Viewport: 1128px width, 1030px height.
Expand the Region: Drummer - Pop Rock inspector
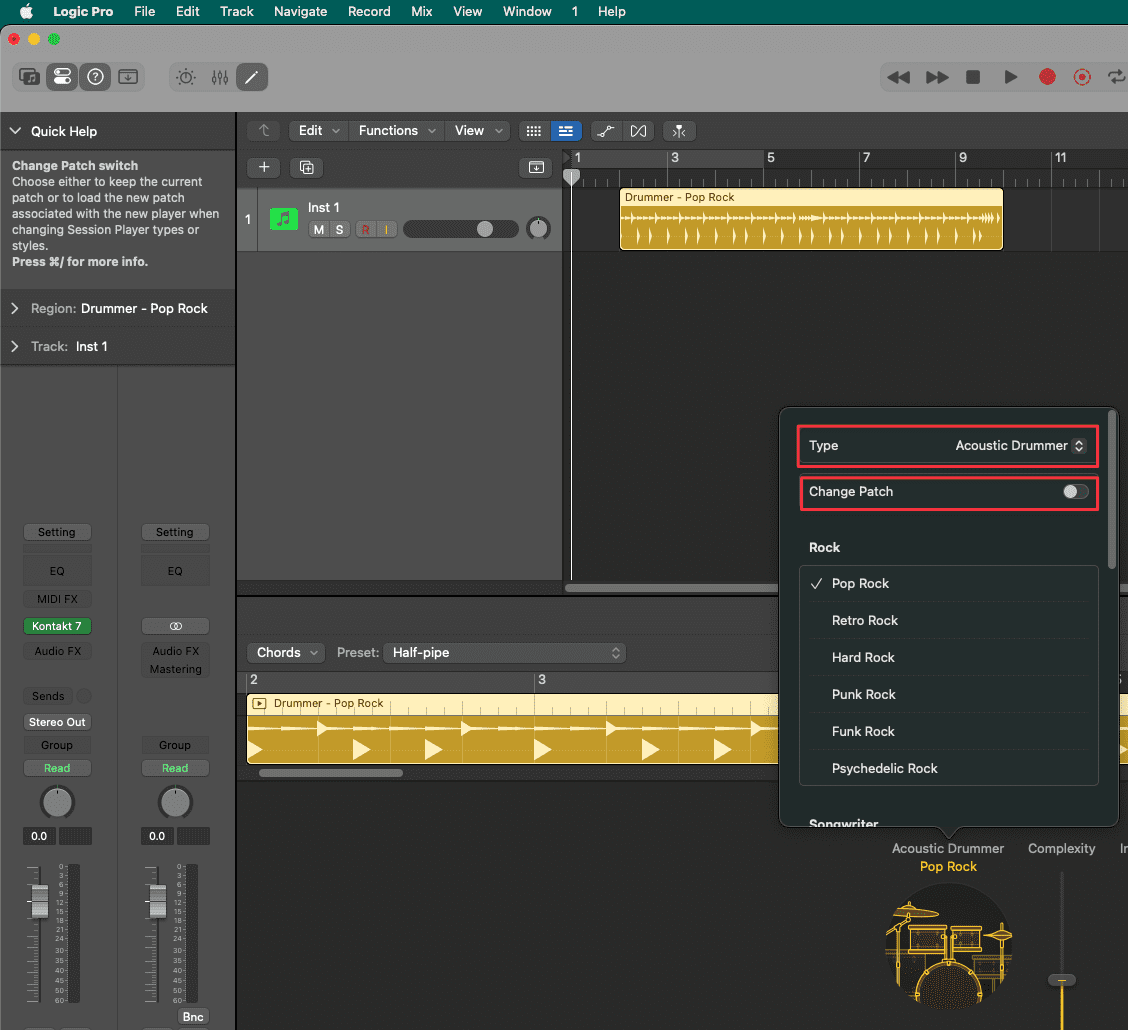(14, 309)
